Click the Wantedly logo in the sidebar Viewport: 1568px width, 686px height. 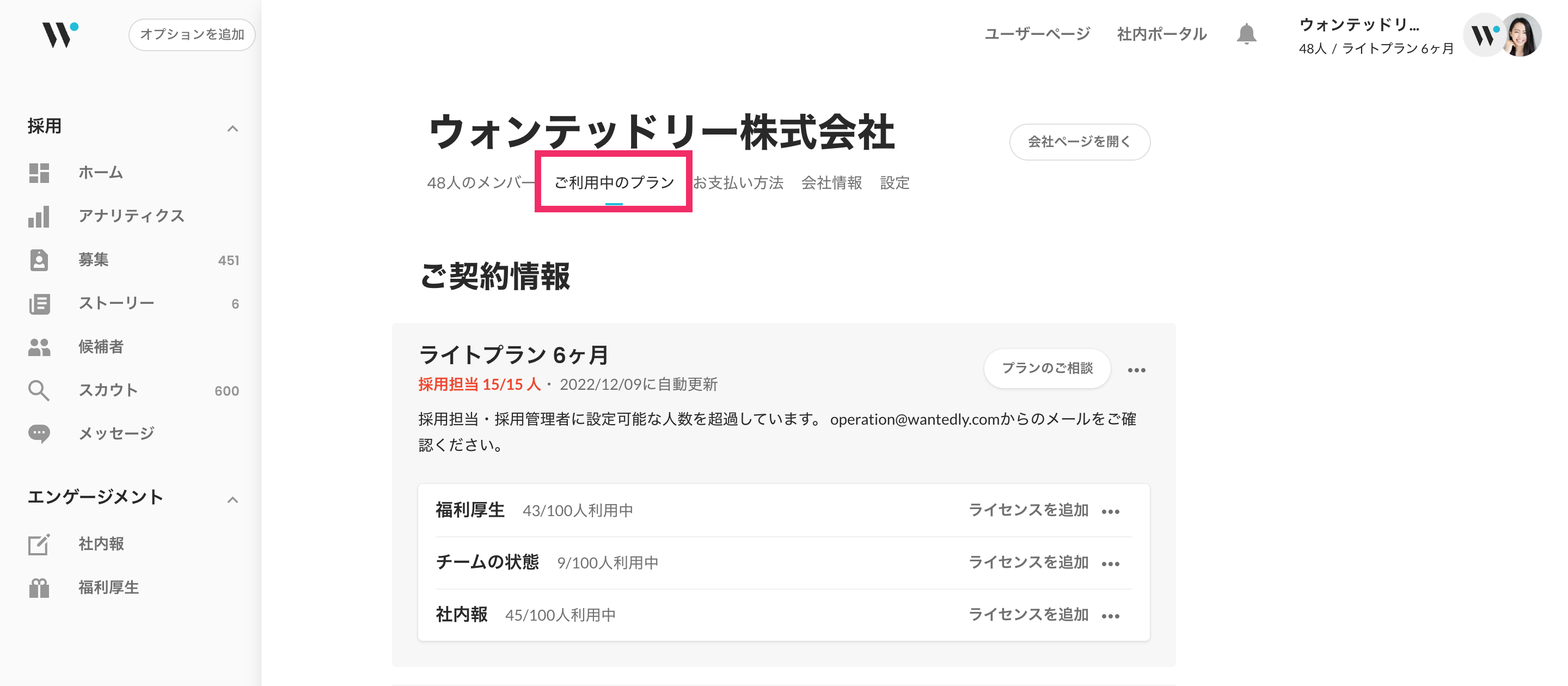click(x=59, y=34)
